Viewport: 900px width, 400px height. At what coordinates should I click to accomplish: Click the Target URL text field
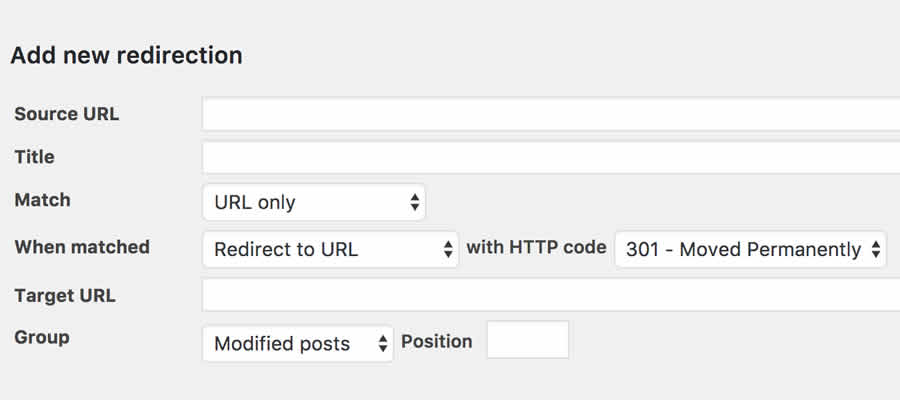[x=550, y=295]
